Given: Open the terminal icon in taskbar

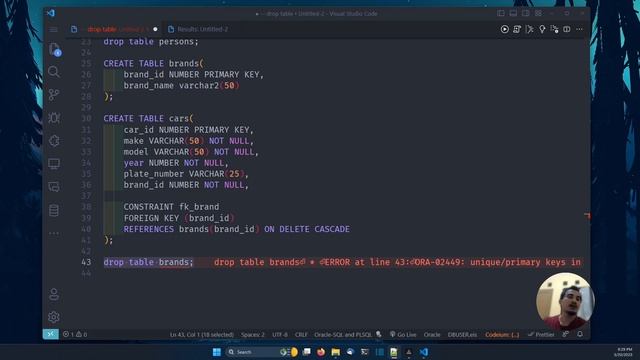Looking at the screenshot, I should point(364,352).
